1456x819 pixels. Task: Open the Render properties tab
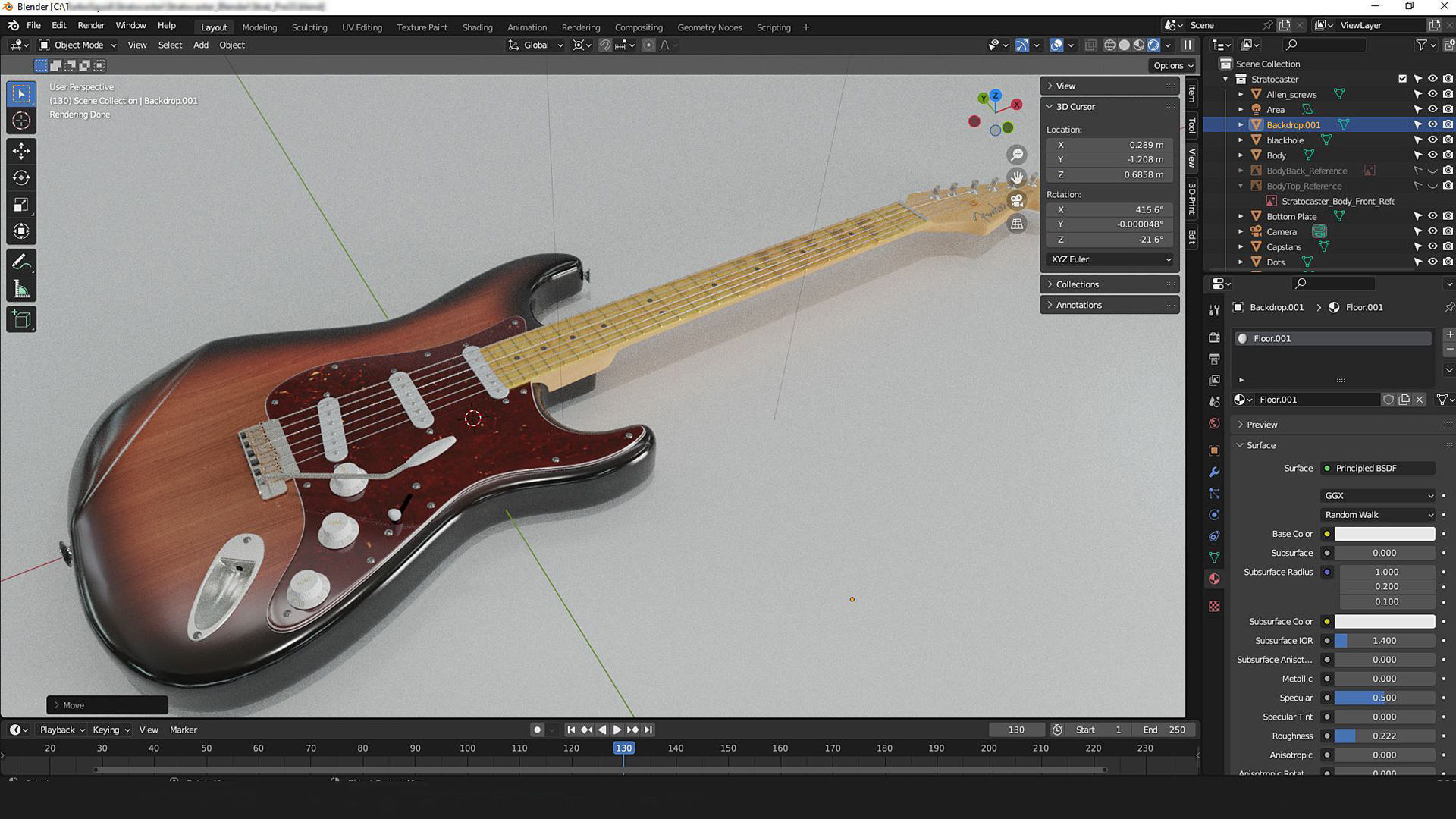coord(1214,337)
